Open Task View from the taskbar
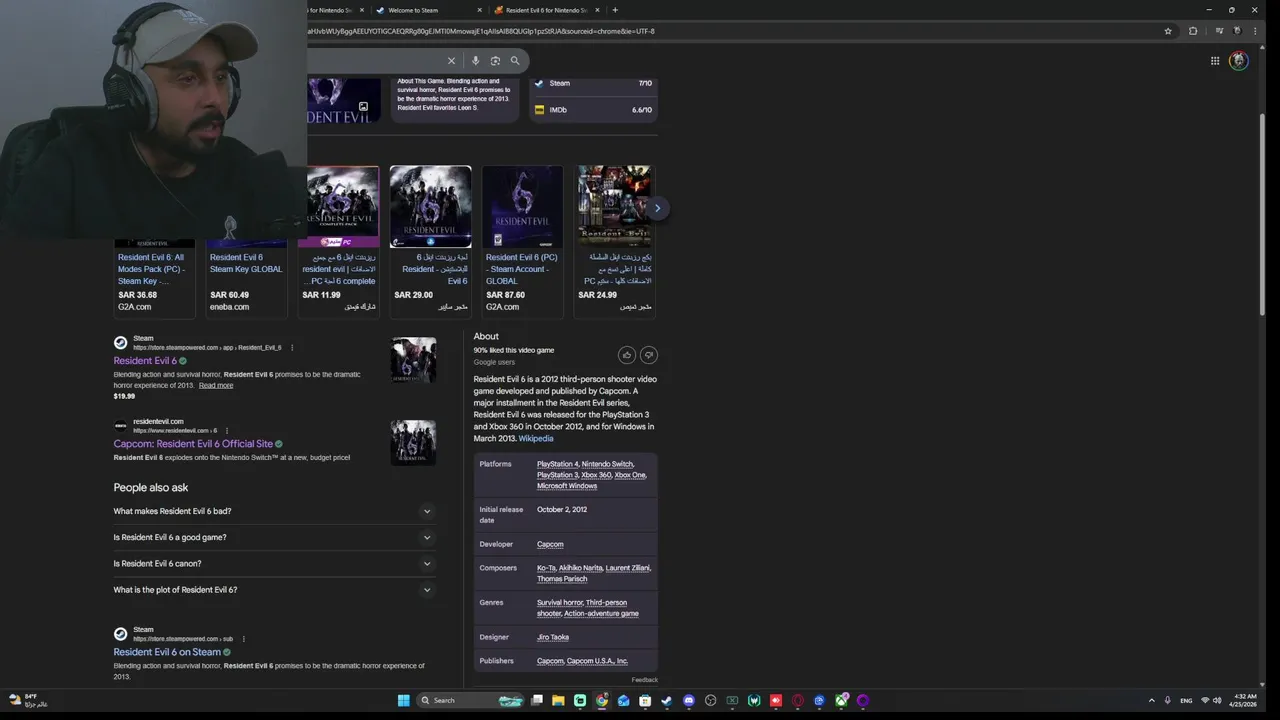Image resolution: width=1280 pixels, height=720 pixels. [537, 701]
